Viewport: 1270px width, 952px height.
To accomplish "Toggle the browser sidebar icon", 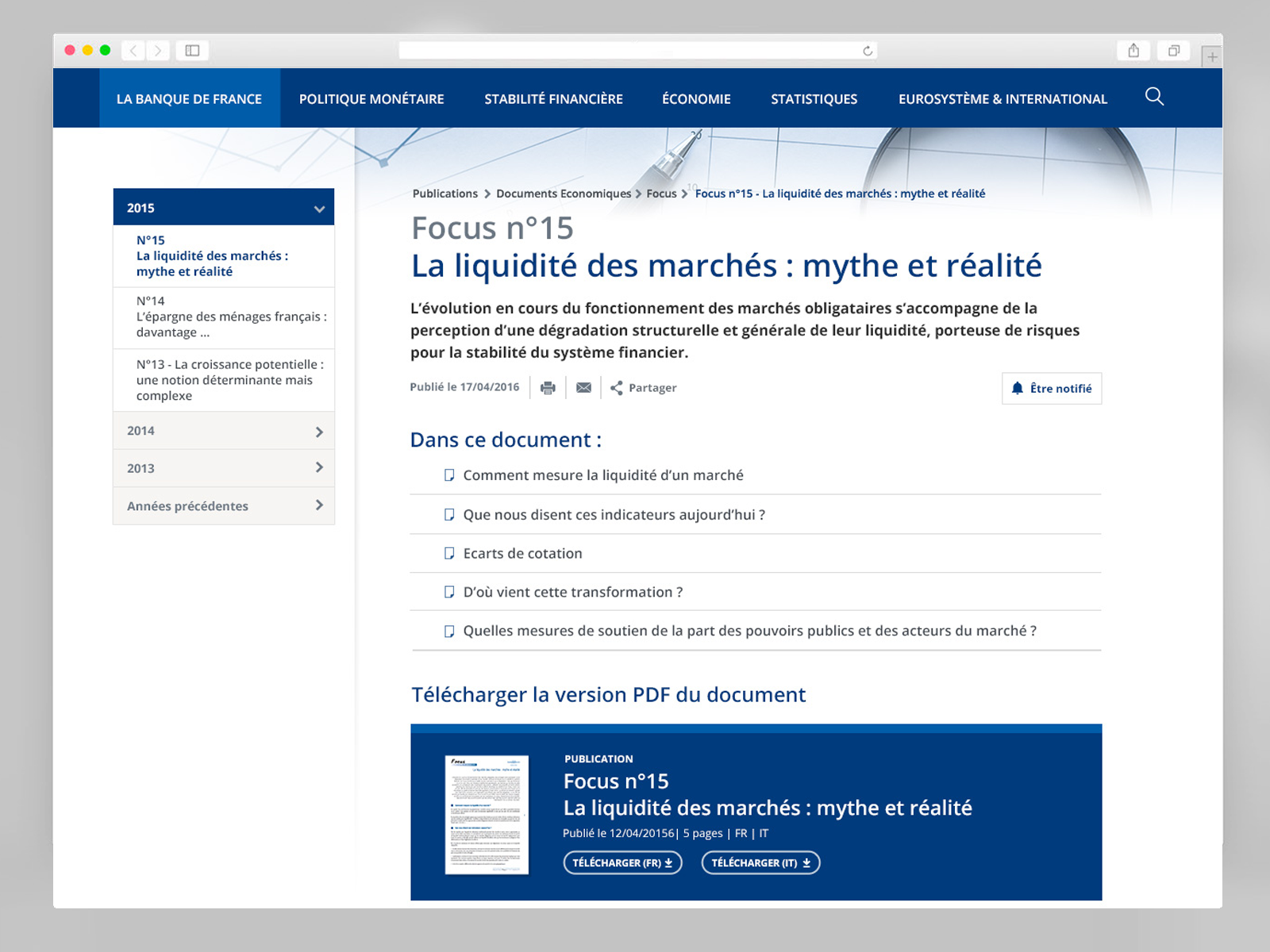I will click(192, 51).
